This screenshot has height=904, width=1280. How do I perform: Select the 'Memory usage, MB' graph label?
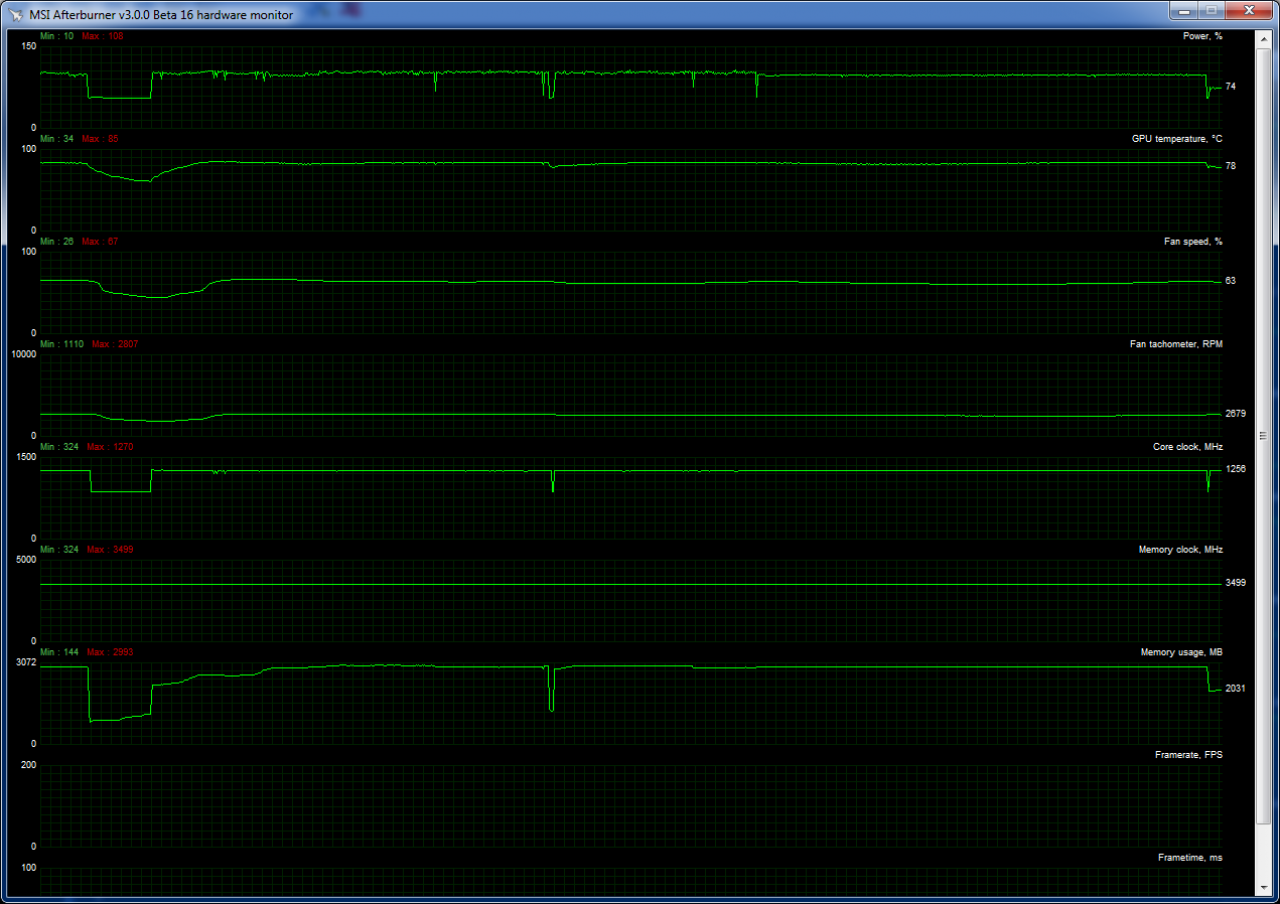(1182, 652)
